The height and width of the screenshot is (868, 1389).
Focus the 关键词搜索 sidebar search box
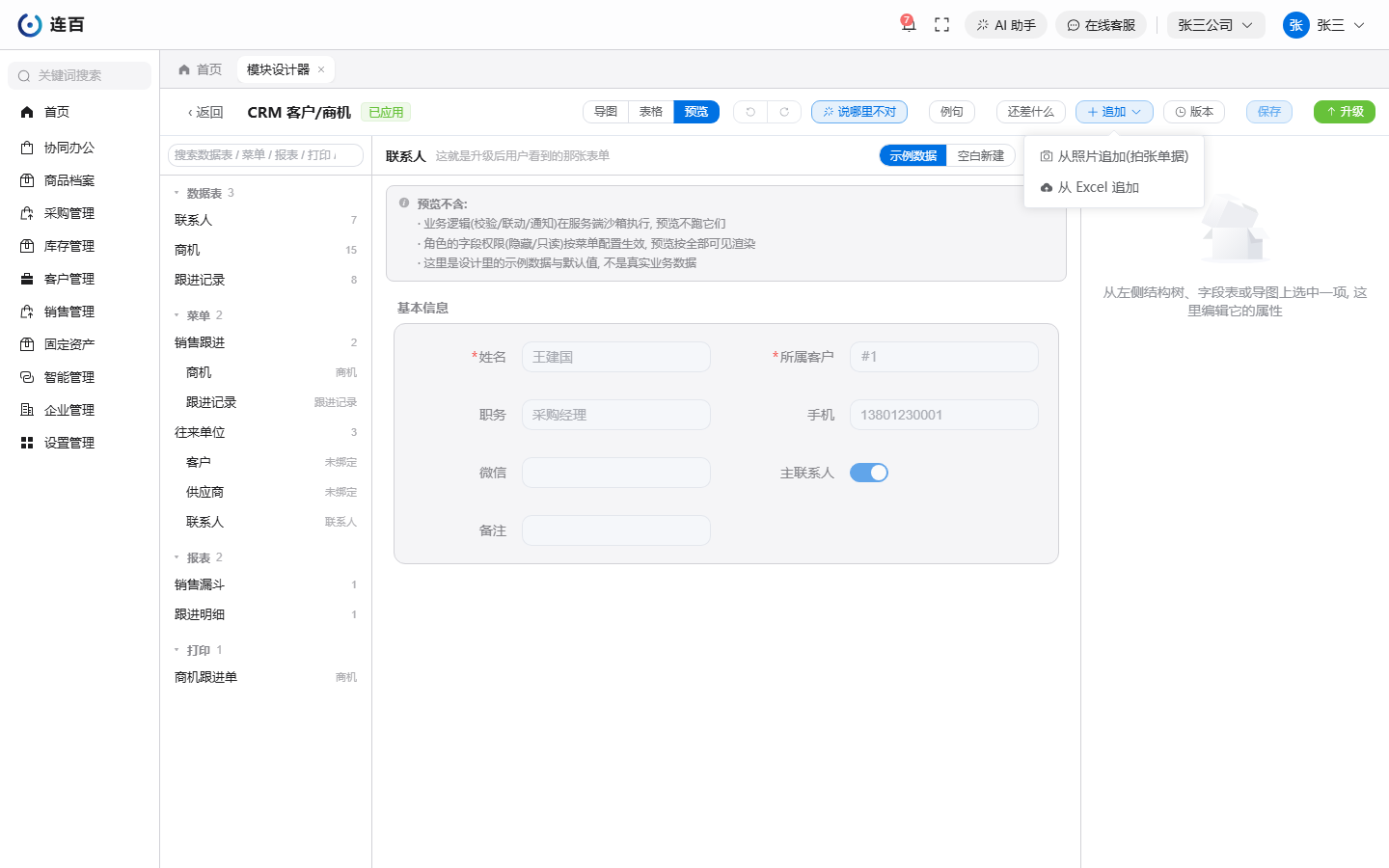click(79, 75)
